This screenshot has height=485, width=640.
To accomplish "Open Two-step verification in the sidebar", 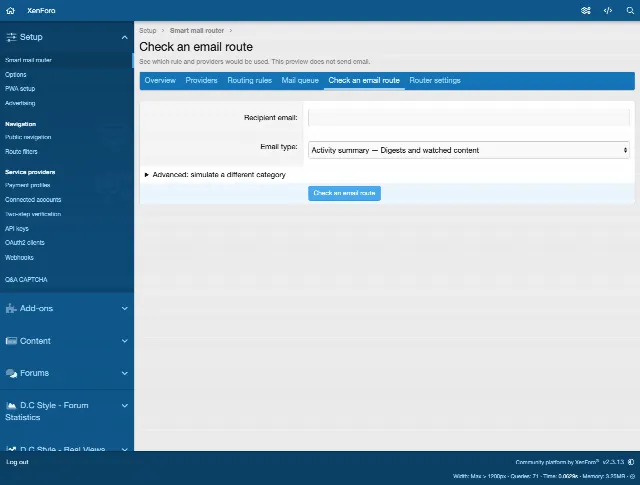I will [33, 214].
